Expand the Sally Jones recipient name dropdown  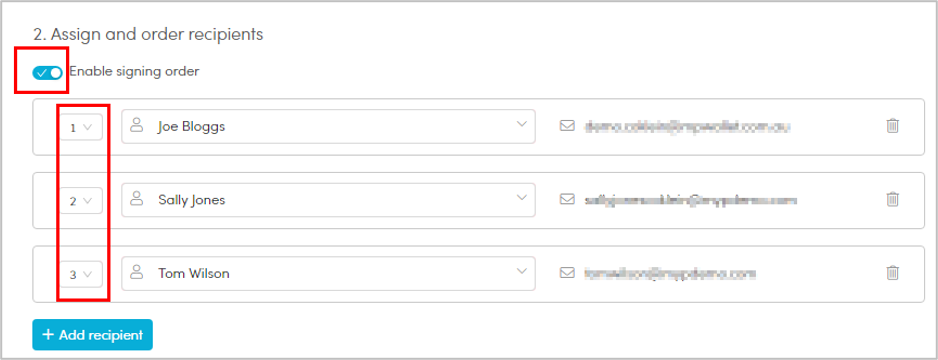click(x=328, y=200)
